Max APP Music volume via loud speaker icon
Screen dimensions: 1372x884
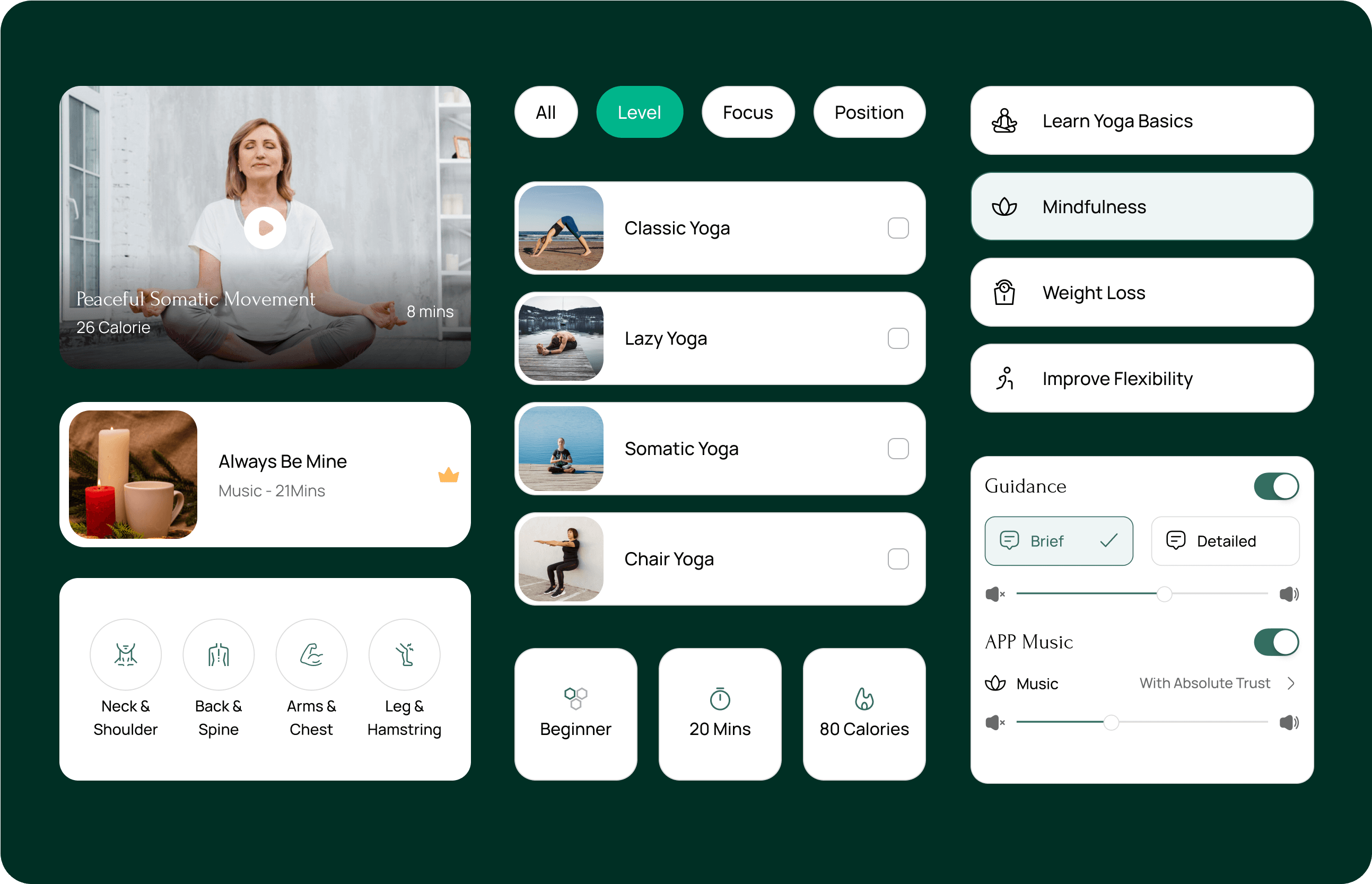[x=1289, y=722]
